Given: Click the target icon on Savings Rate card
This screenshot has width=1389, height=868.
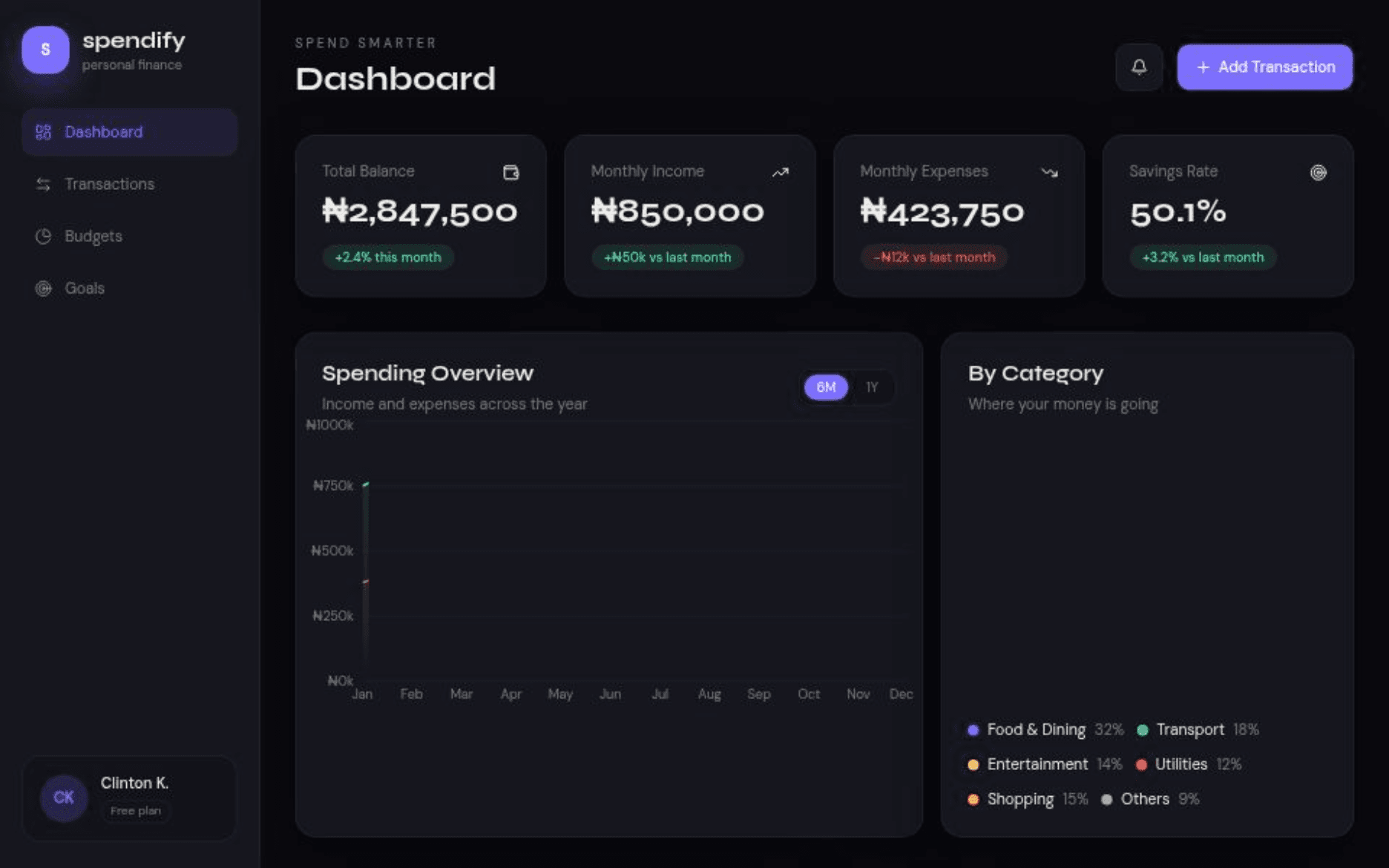Looking at the screenshot, I should coord(1318,171).
